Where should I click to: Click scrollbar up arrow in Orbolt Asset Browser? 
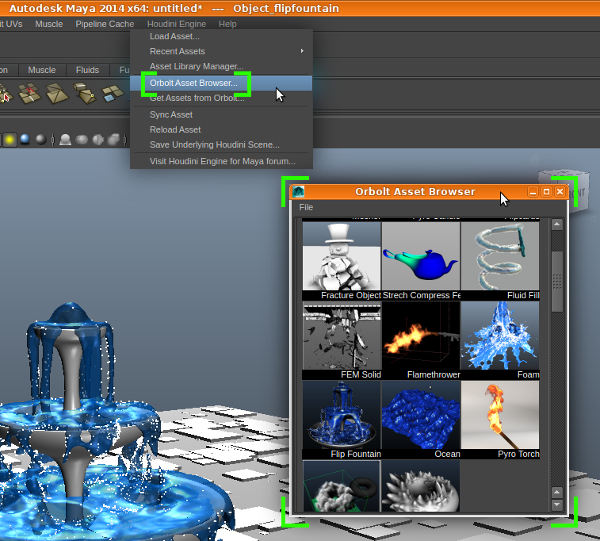[x=557, y=224]
